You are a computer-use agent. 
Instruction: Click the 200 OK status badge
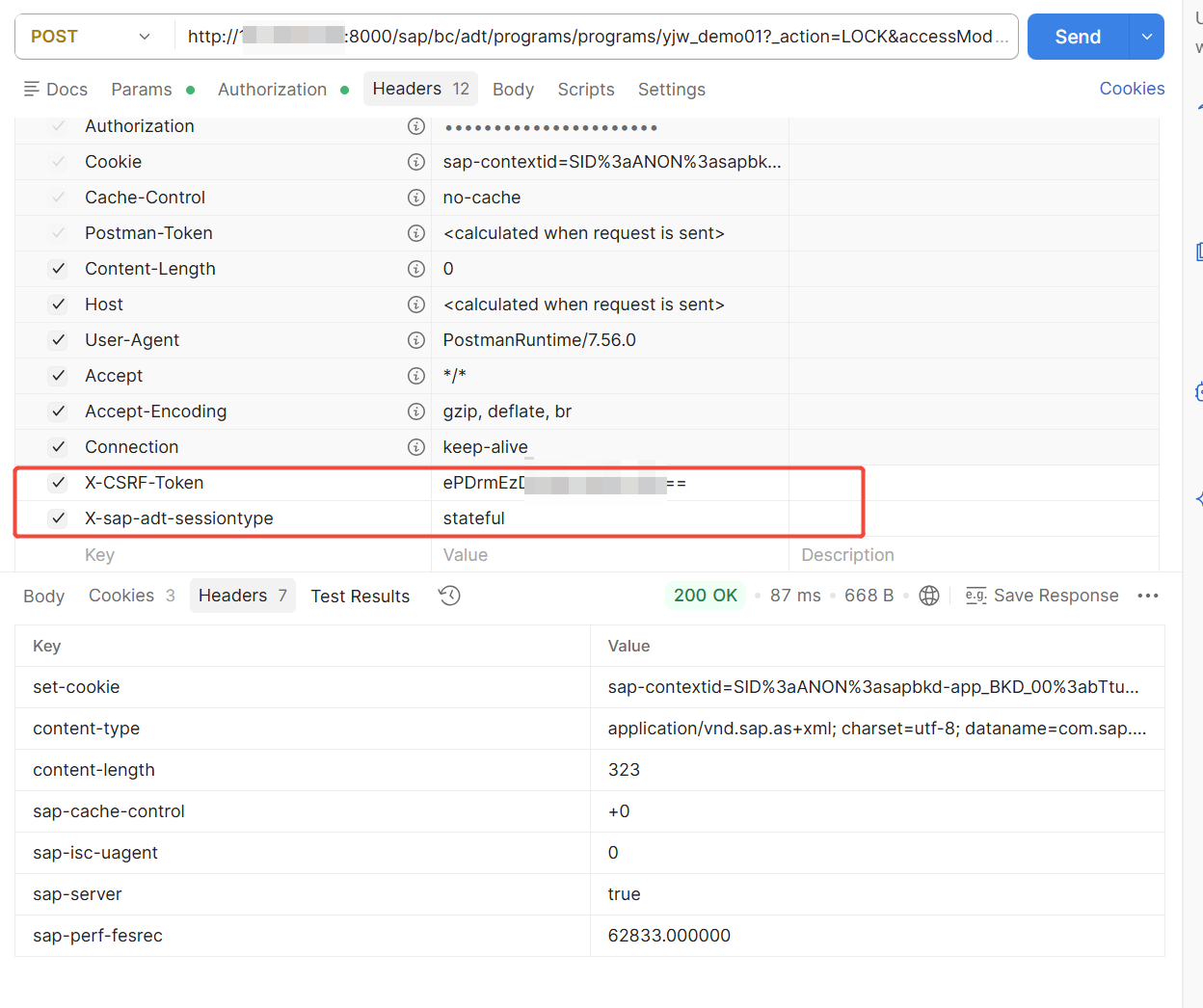coord(706,596)
